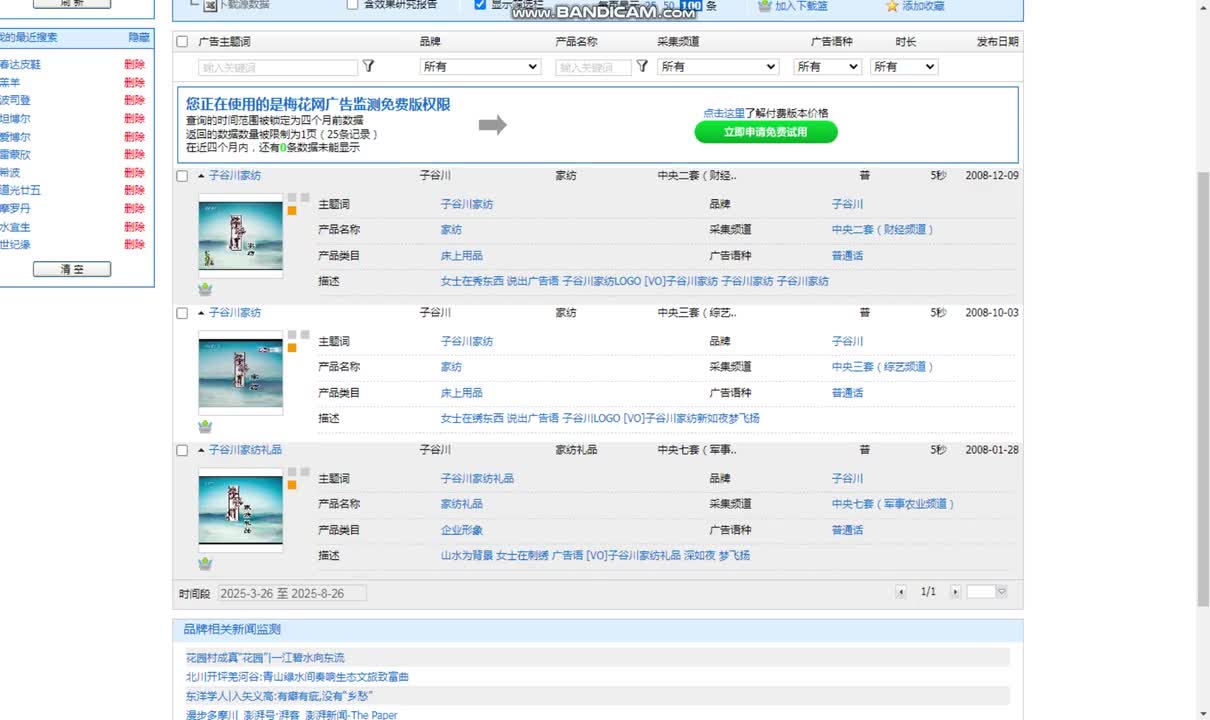The height and width of the screenshot is (720, 1210).
Task: Check the 子谷川家纺礼品 row checkbox
Action: pyautogui.click(x=182, y=450)
